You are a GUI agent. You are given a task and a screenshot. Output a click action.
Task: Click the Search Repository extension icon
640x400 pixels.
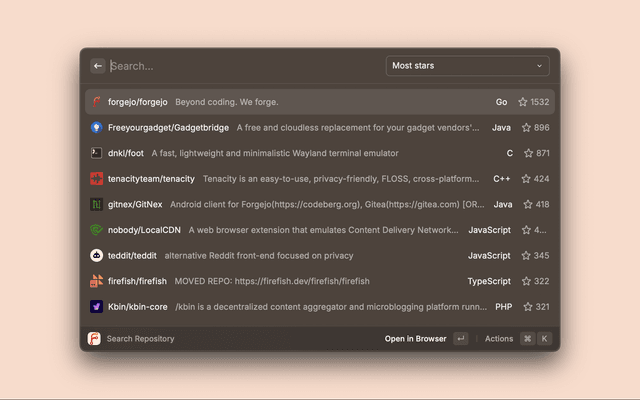pyautogui.click(x=94, y=339)
